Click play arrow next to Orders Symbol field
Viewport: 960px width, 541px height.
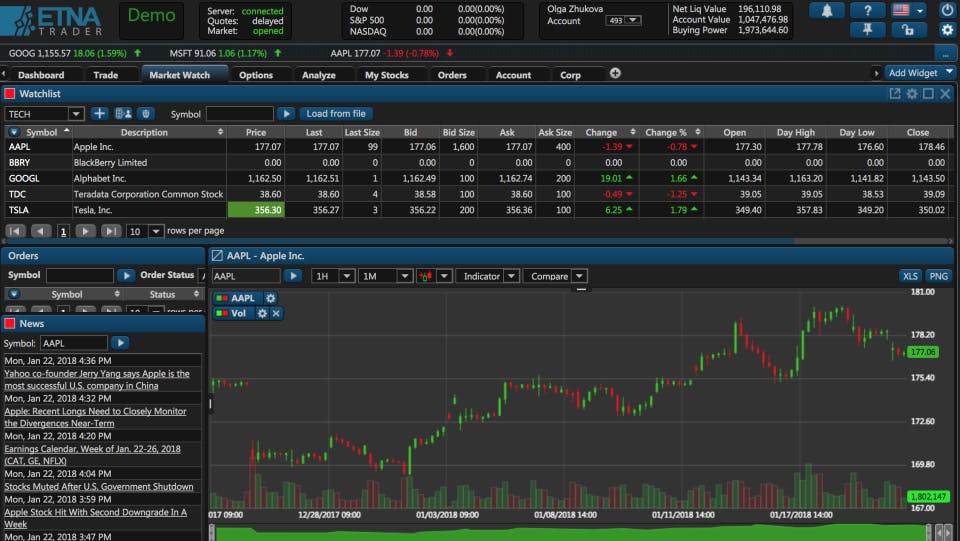click(x=126, y=275)
